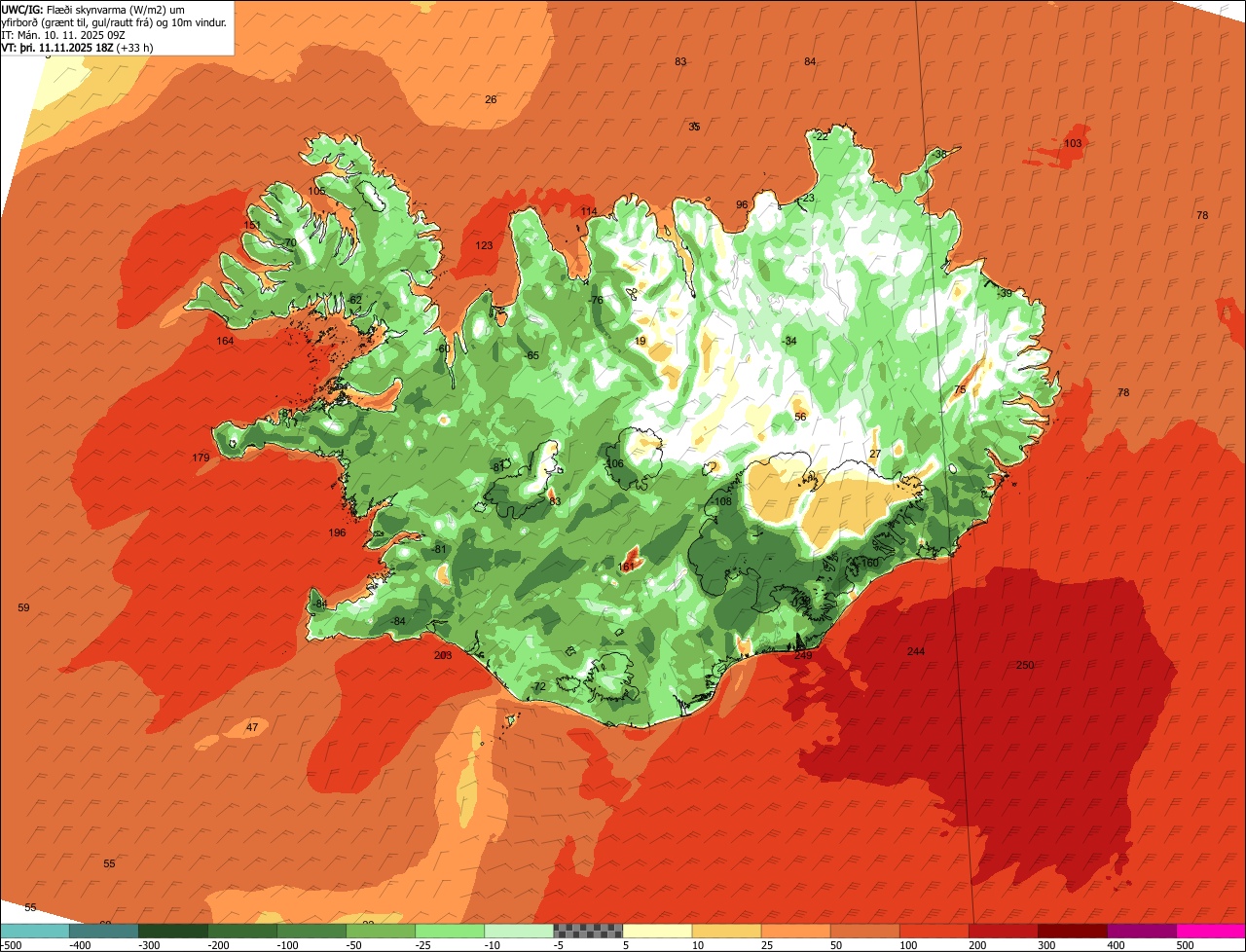Select the dark red 300 to 400 legend swatch
This screenshot has width=1246, height=952.
[1071, 931]
